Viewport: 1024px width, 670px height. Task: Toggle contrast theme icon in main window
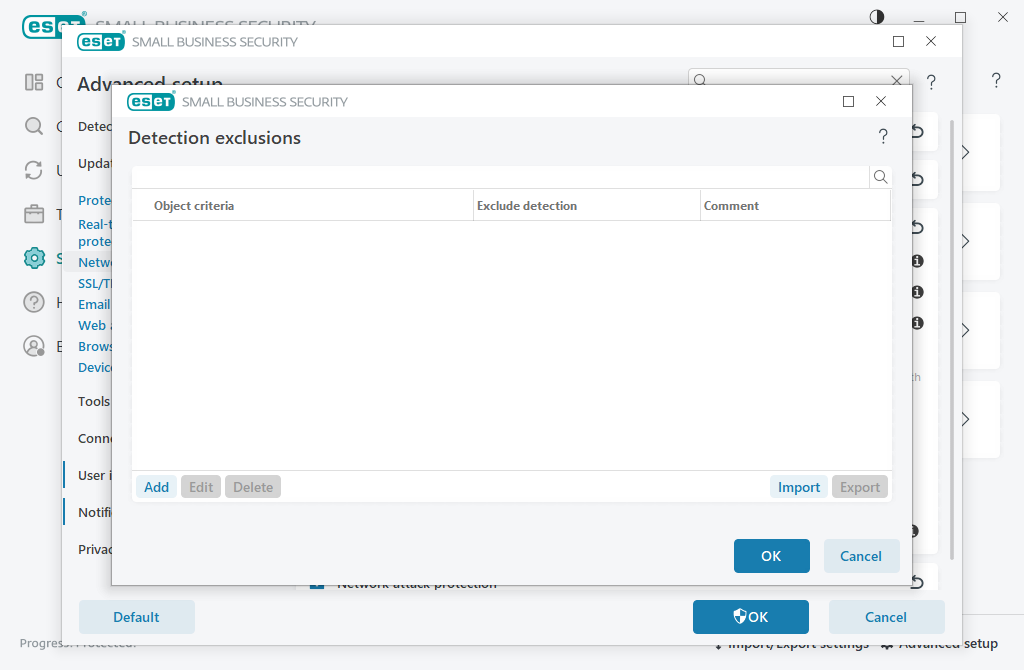[x=877, y=17]
